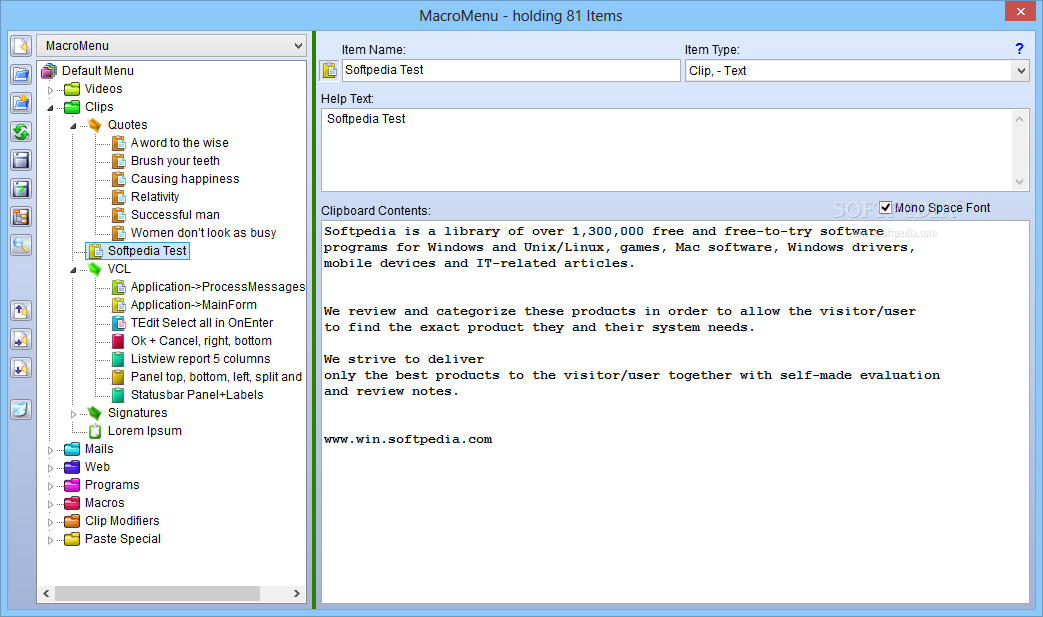Click the green refresh arrows icon

pos(21,132)
